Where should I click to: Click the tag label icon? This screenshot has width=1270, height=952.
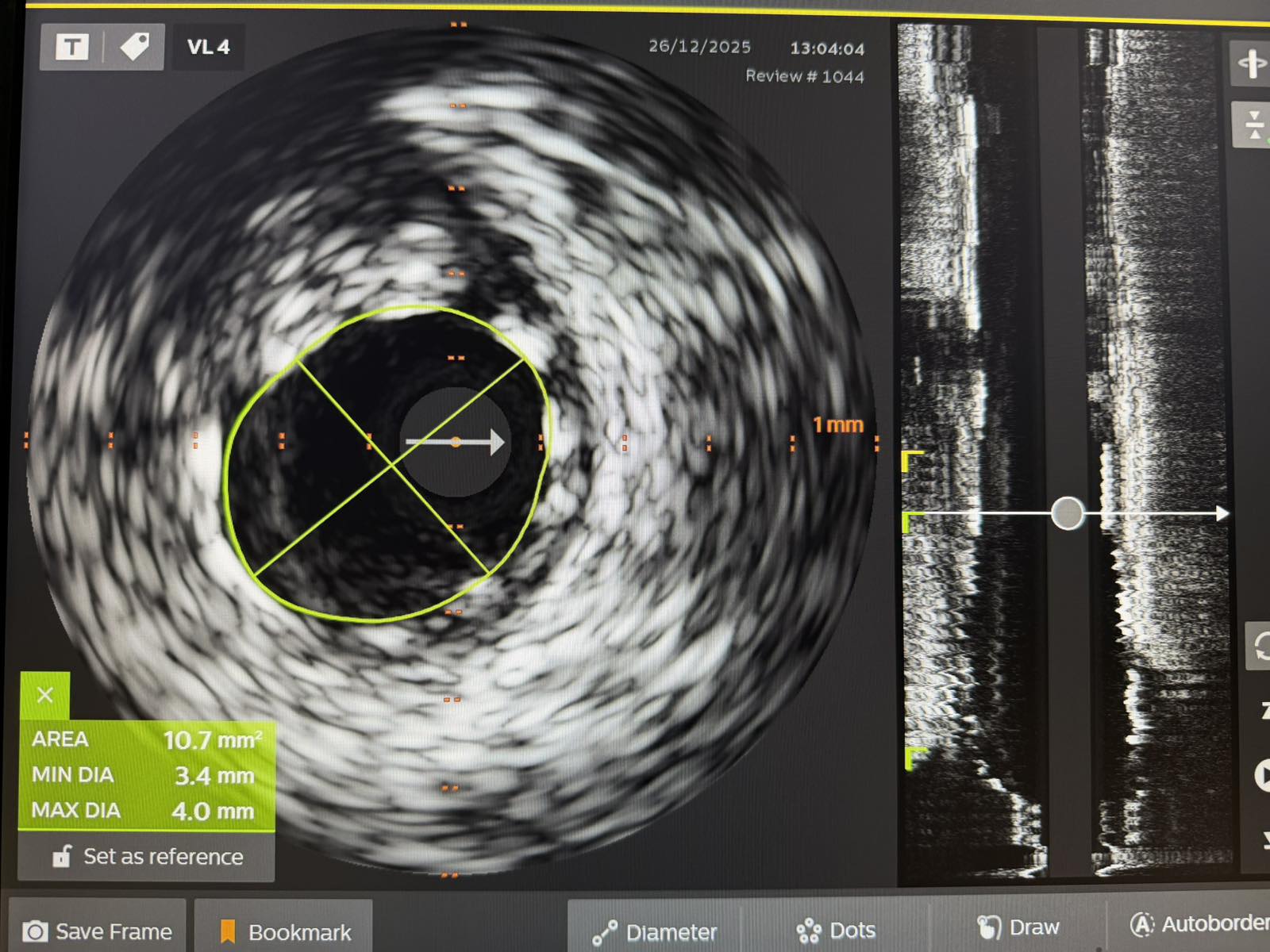(134, 47)
